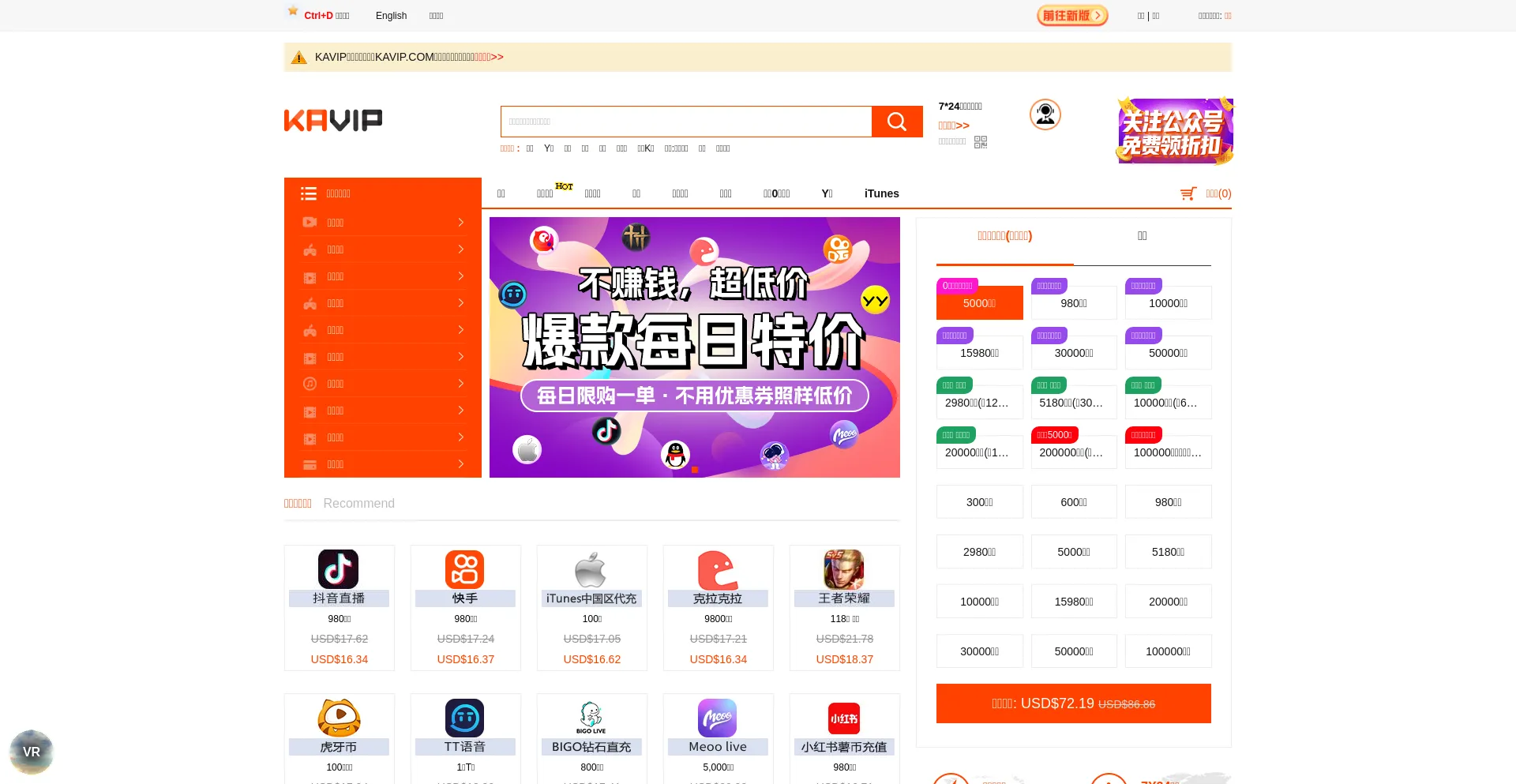This screenshot has height=784, width=1516.
Task: Click USD$16.34 price under 抖音直播
Action: point(340,659)
